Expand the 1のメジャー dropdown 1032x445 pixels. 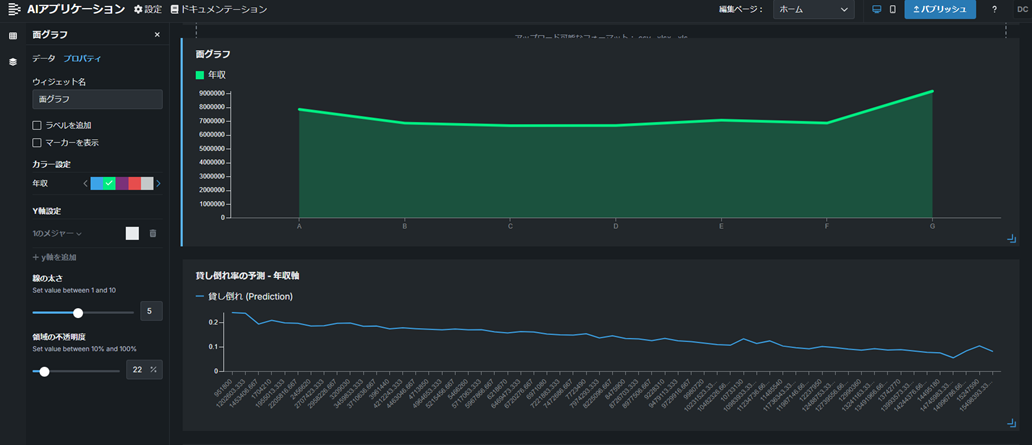(x=57, y=233)
